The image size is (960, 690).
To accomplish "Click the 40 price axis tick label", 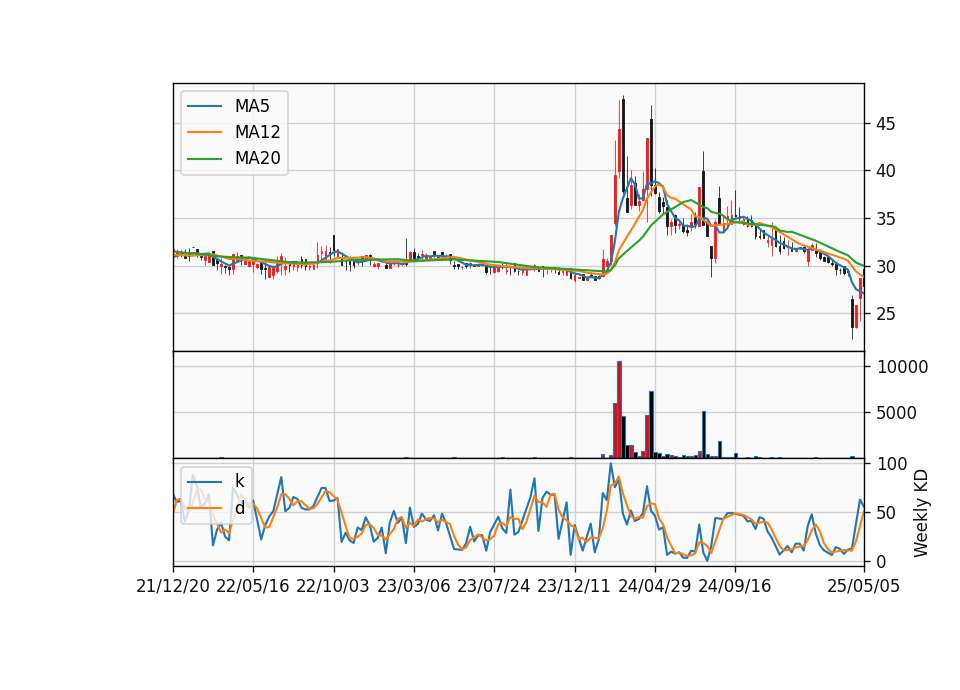I will (x=886, y=171).
